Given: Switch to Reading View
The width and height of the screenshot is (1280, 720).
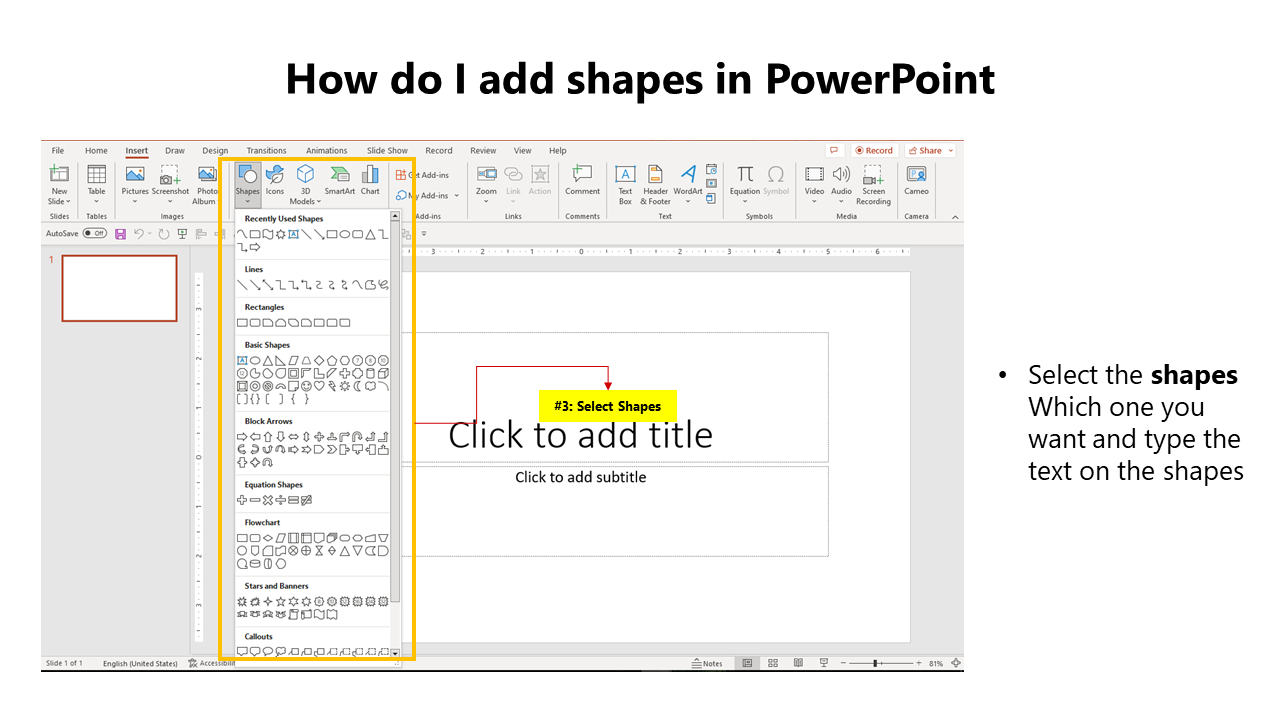Looking at the screenshot, I should click(x=798, y=663).
